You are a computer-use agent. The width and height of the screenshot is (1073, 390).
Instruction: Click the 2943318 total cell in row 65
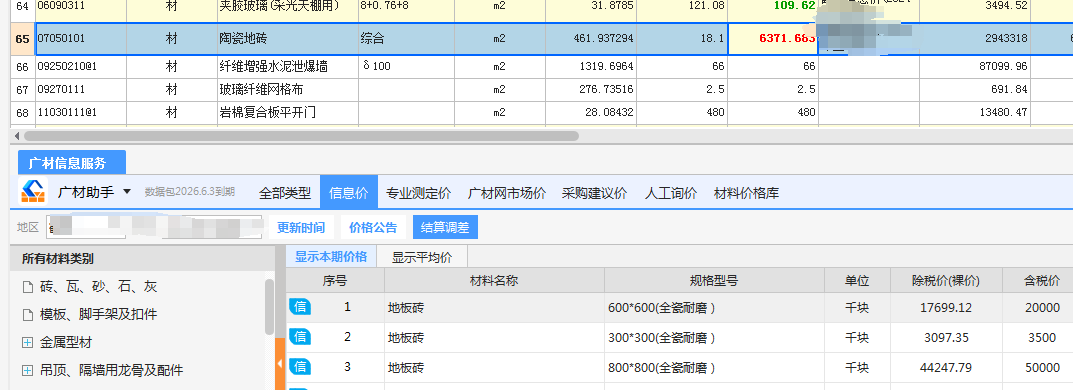(x=975, y=39)
